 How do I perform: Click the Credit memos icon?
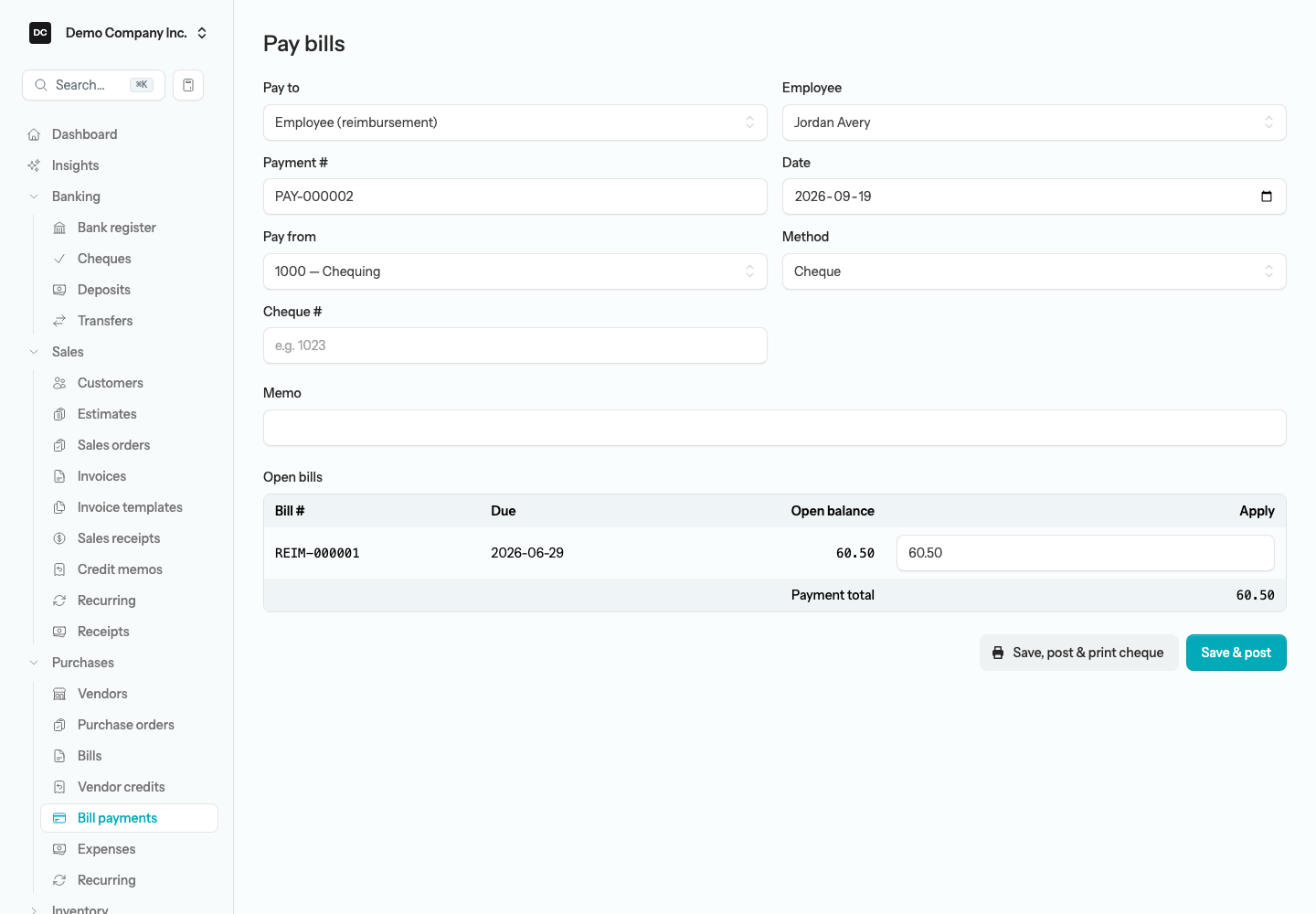click(59, 569)
